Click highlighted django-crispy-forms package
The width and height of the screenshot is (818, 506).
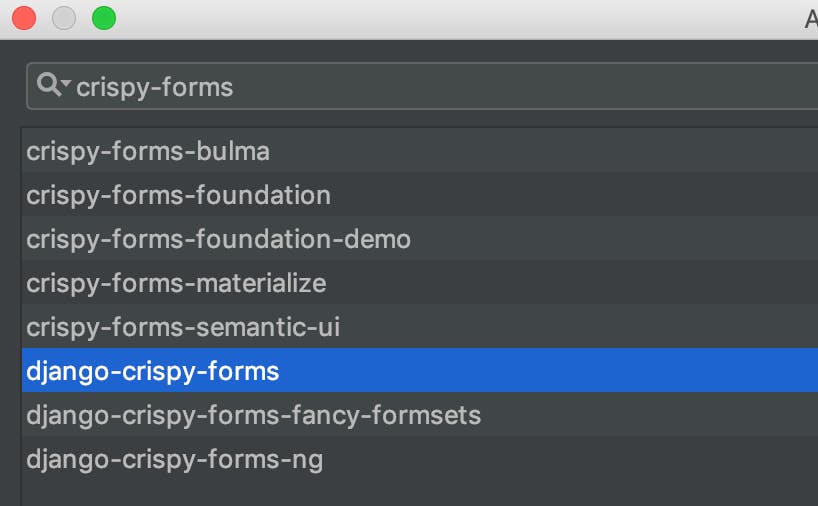pos(153,371)
